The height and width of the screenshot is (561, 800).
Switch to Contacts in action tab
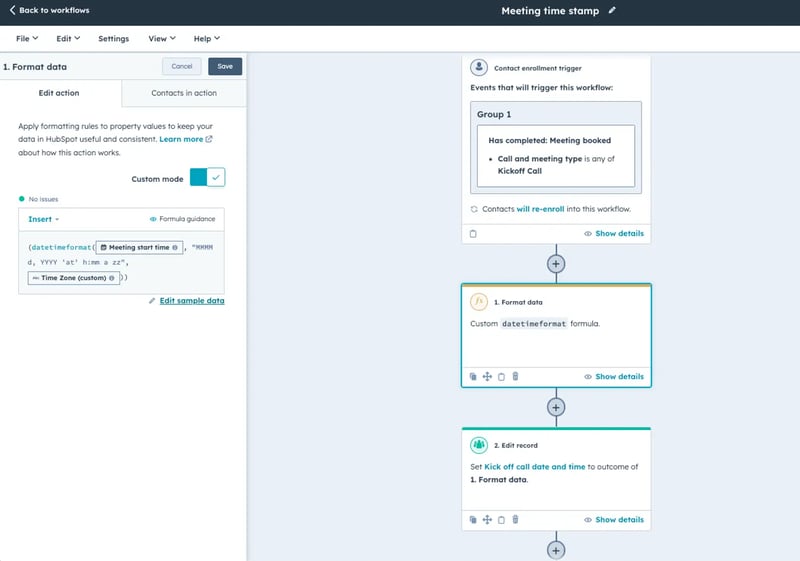pyautogui.click(x=184, y=93)
